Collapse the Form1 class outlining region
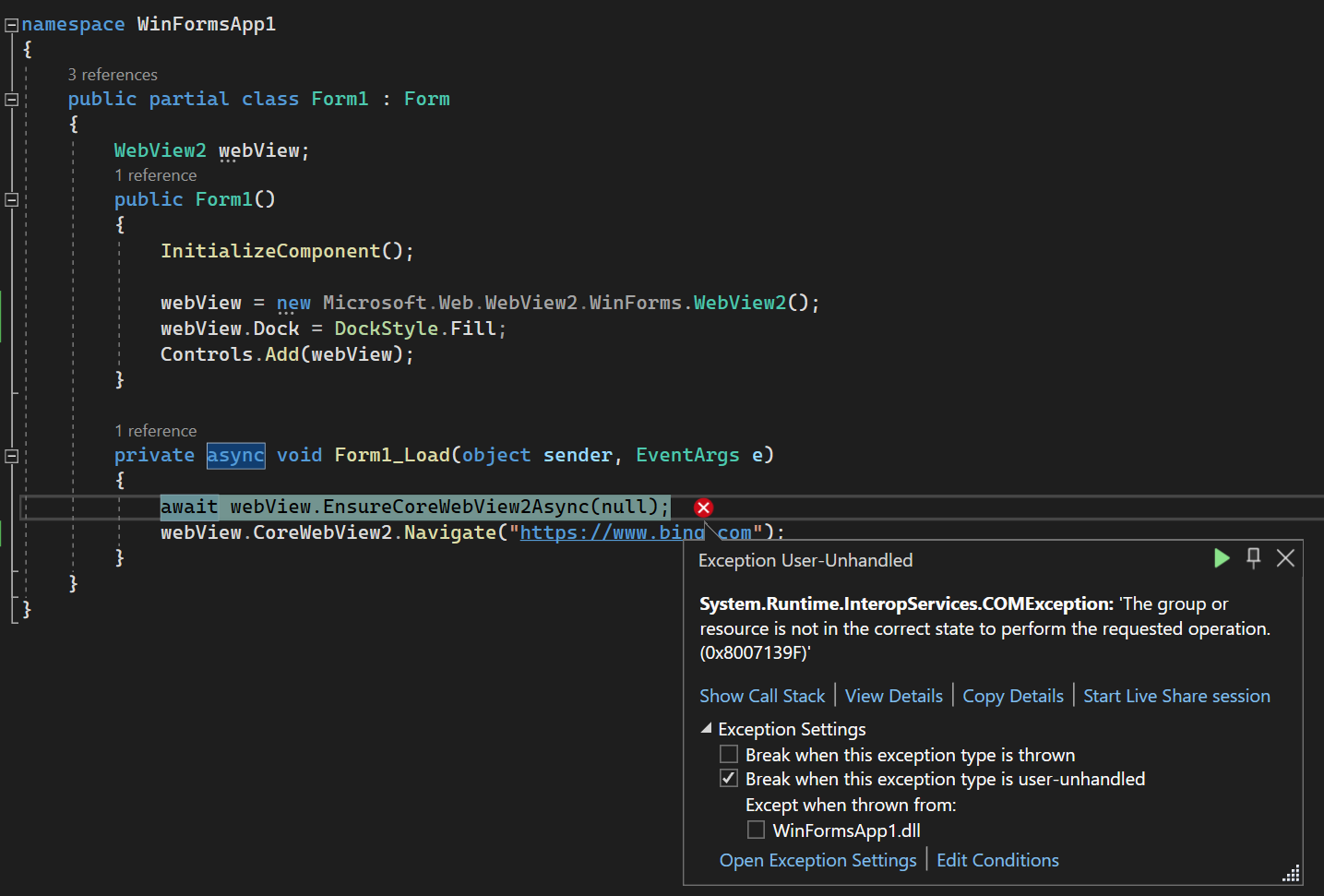Viewport: 1324px width, 896px height. pos(12,100)
